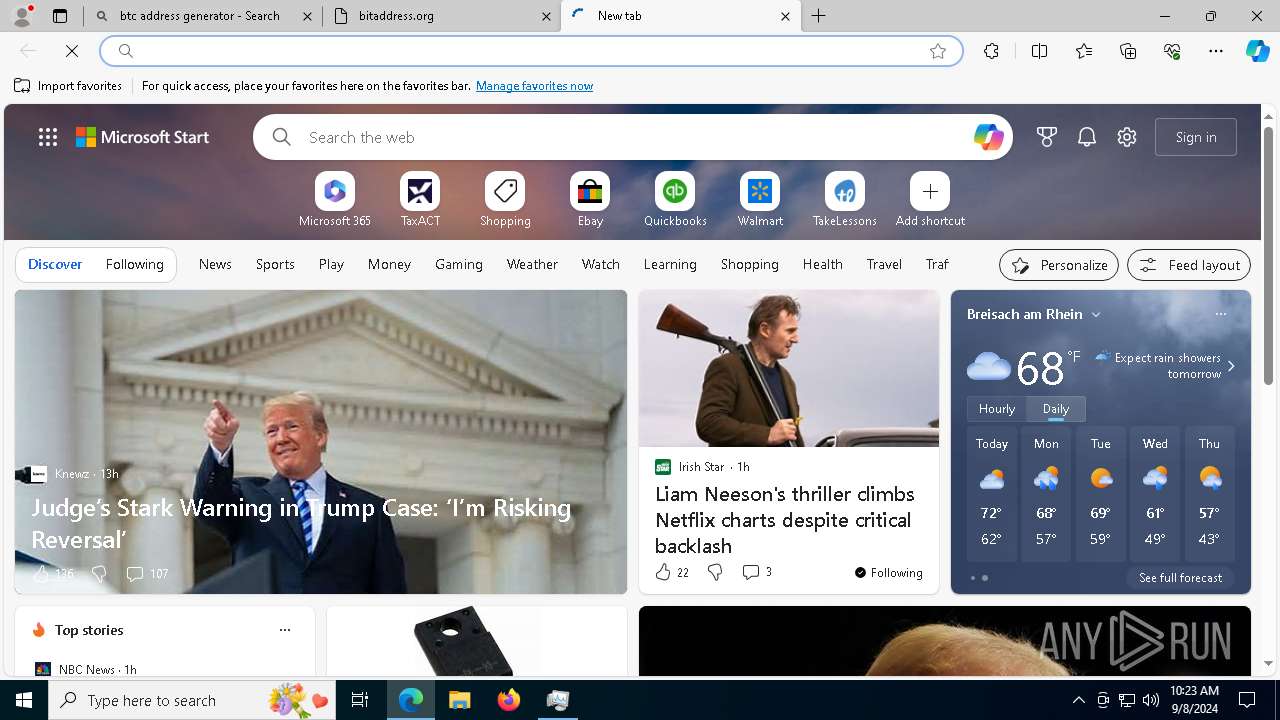Screen dimensions: 1280x720
Task: Open the Shopping shortcut tile
Action: click(505, 200)
